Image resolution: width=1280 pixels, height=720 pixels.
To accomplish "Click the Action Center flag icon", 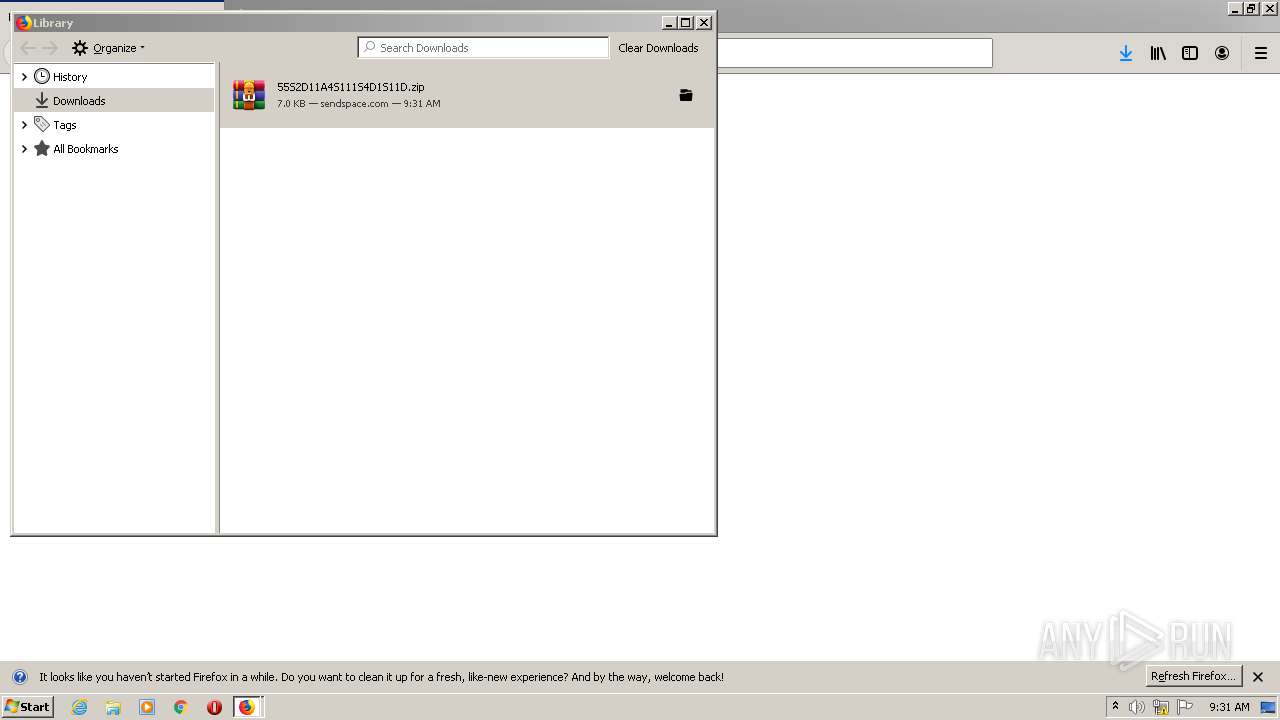I will point(1185,707).
